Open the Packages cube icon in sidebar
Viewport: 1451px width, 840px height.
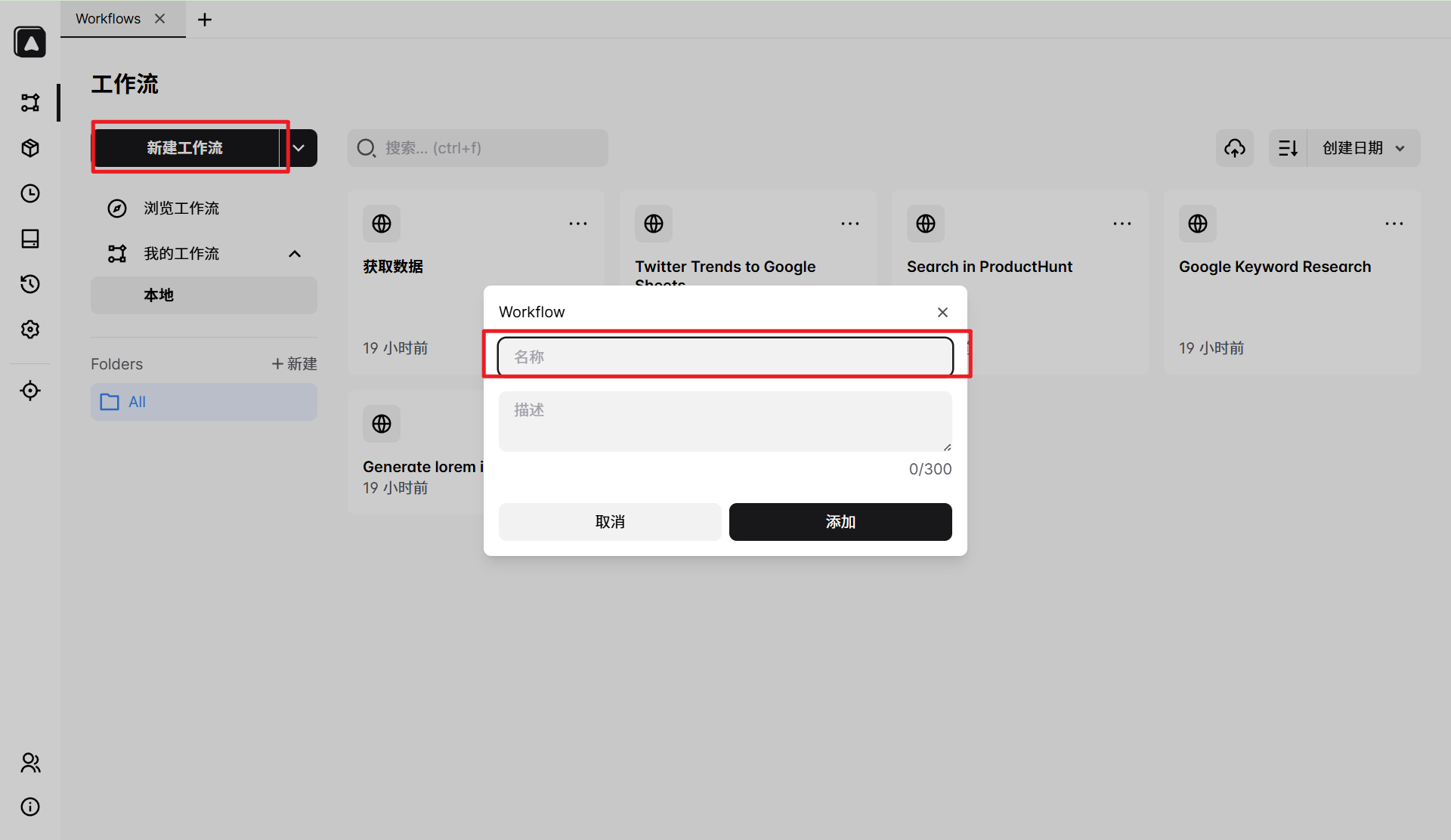click(x=30, y=148)
